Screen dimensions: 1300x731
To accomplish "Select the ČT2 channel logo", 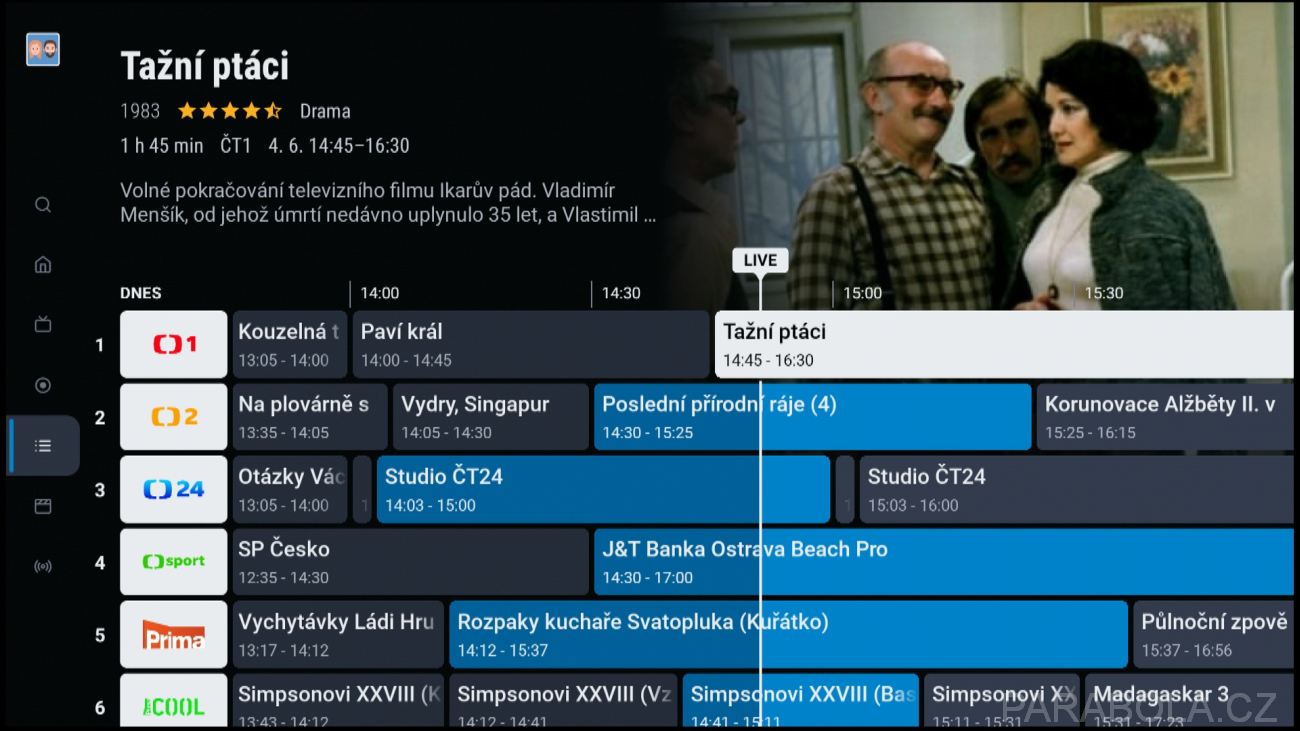I will click(x=174, y=417).
